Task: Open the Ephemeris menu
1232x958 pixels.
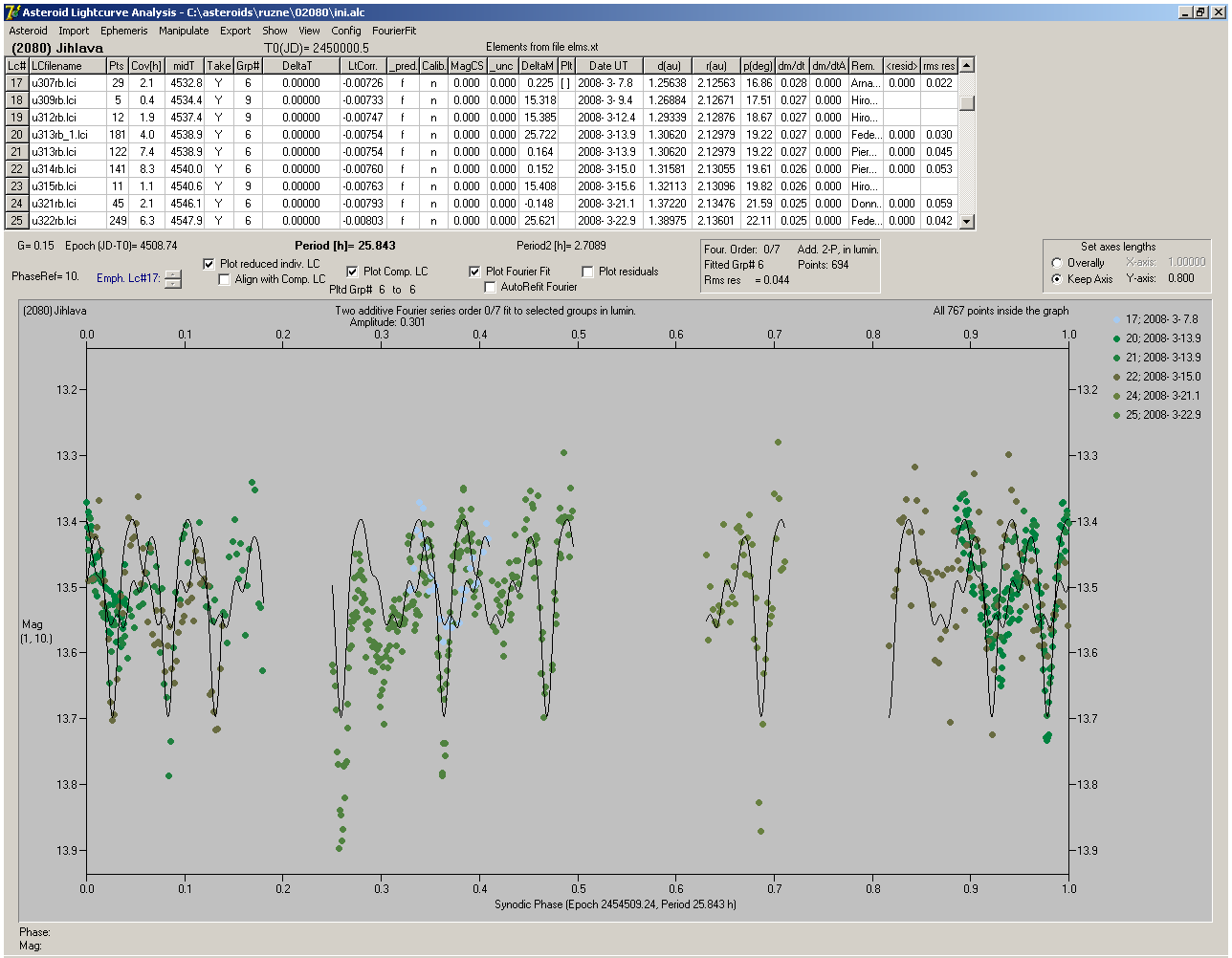Action: pos(124,31)
